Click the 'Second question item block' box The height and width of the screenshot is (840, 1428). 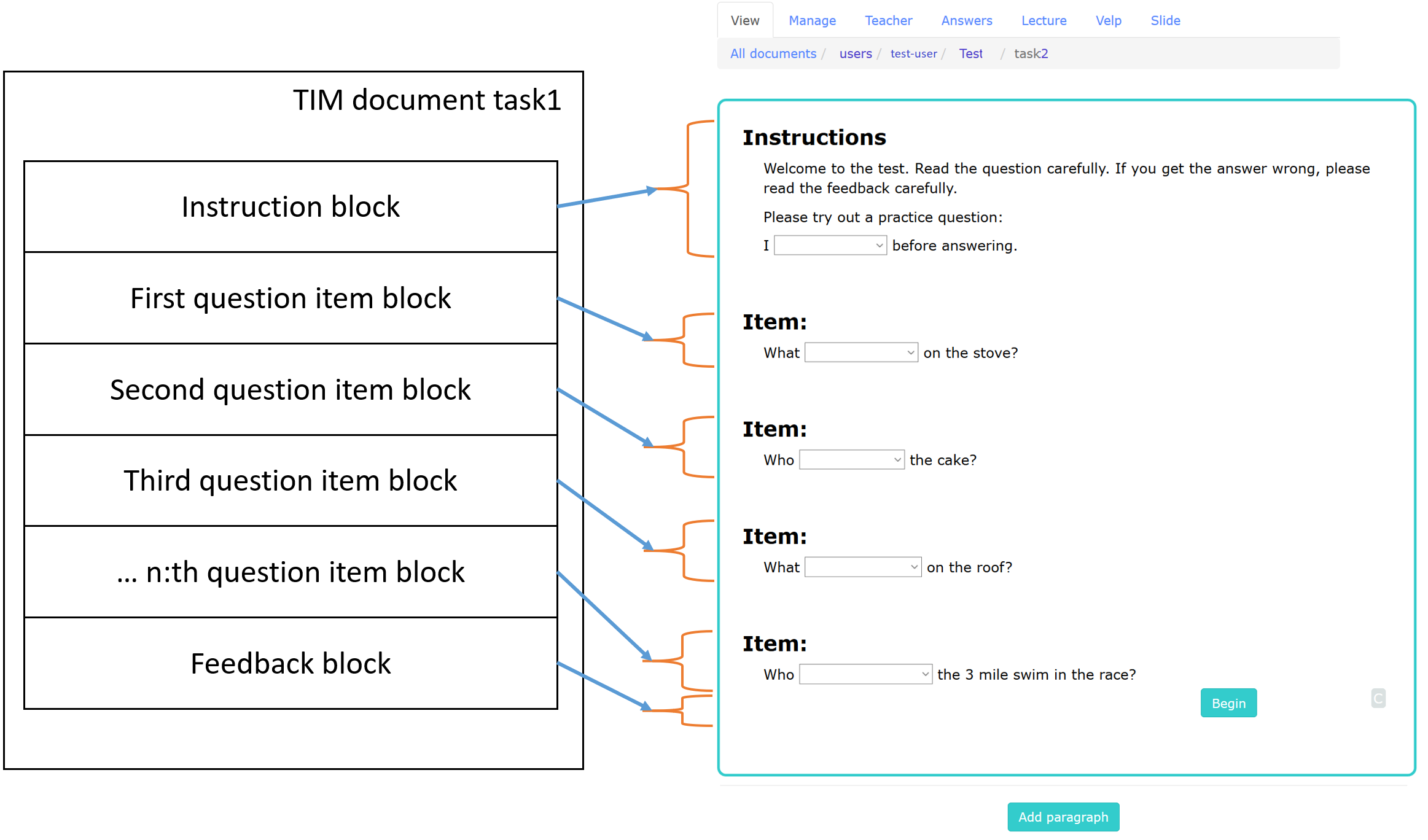[291, 389]
